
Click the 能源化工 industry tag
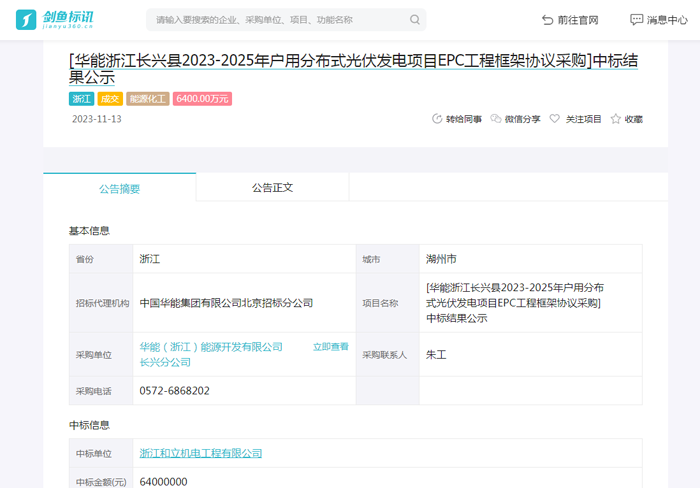click(x=148, y=99)
